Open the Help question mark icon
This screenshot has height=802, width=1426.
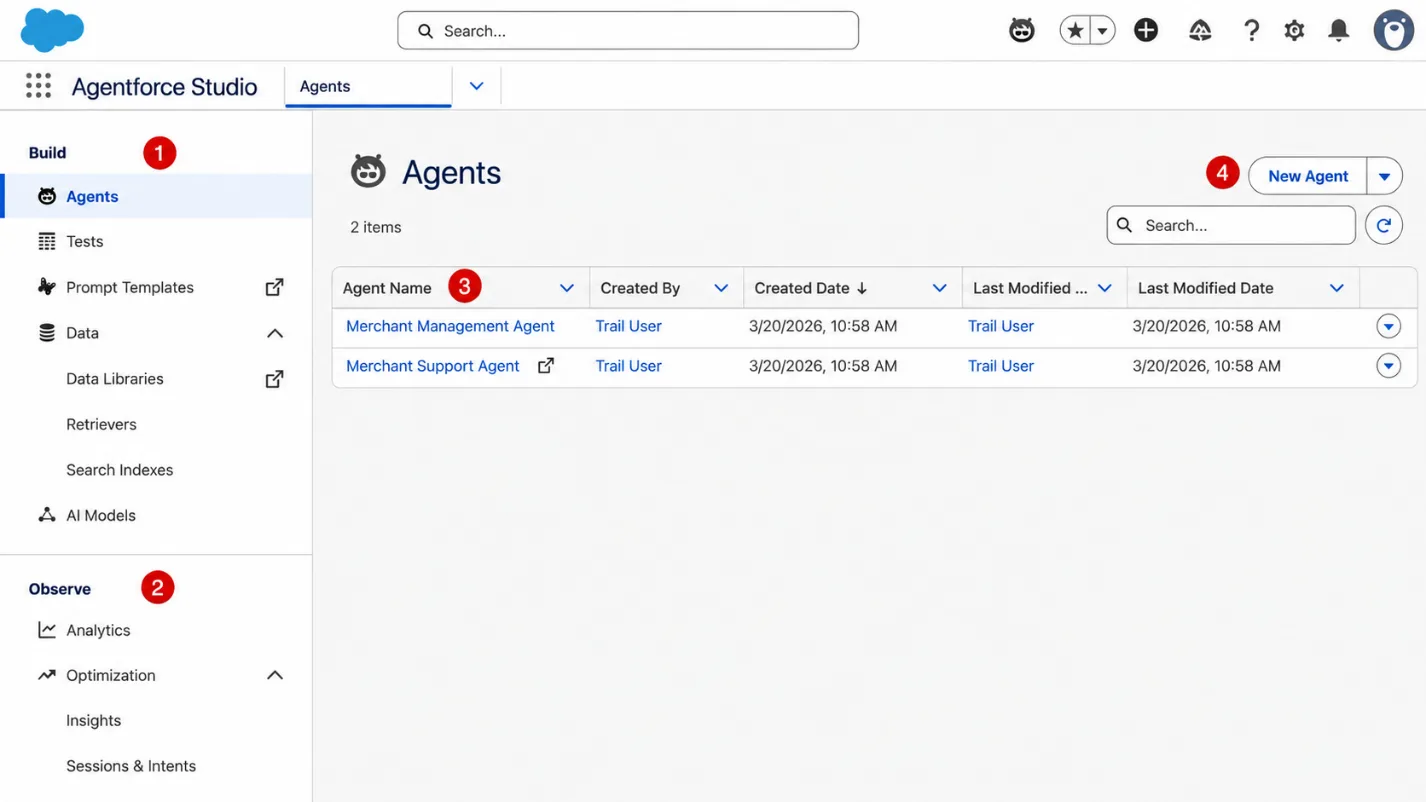click(1251, 31)
